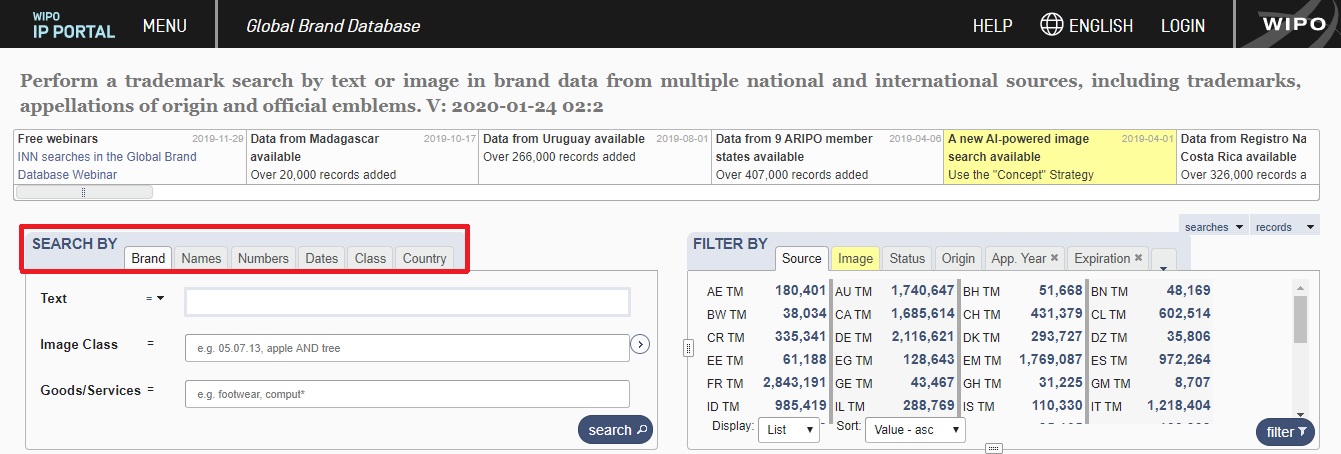
Task: Click the filter button
Action: pyautogui.click(x=1286, y=432)
